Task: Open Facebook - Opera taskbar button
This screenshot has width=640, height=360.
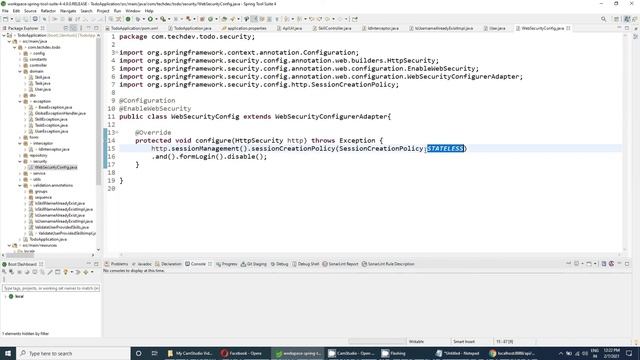Action: (x=244, y=353)
